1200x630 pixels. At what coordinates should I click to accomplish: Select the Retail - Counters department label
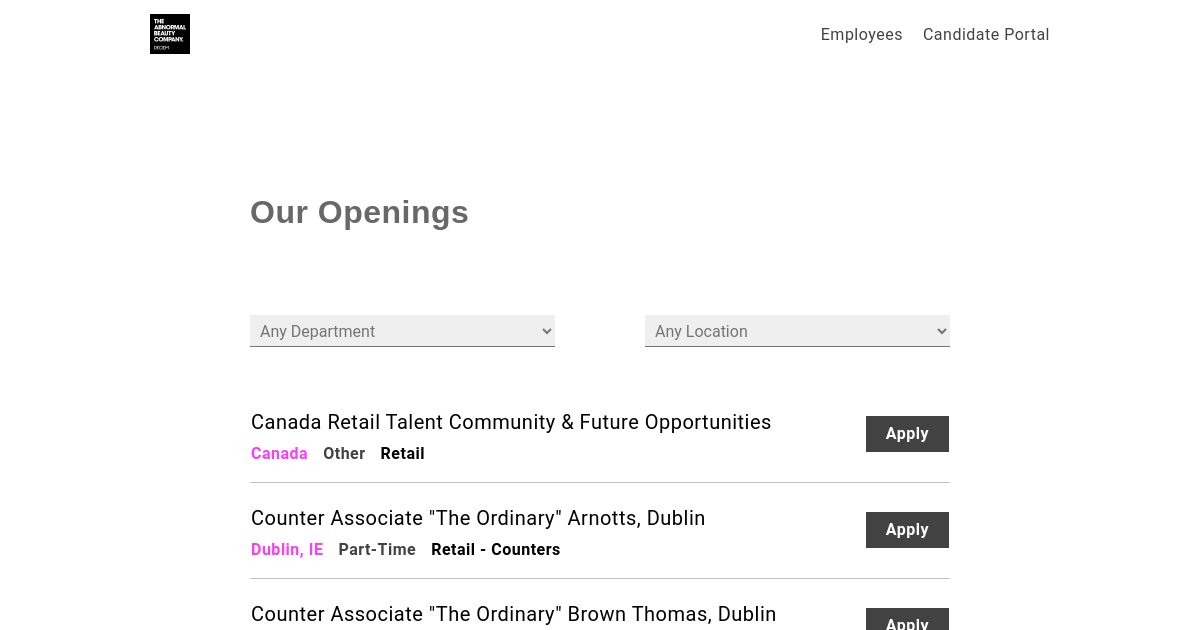(495, 550)
